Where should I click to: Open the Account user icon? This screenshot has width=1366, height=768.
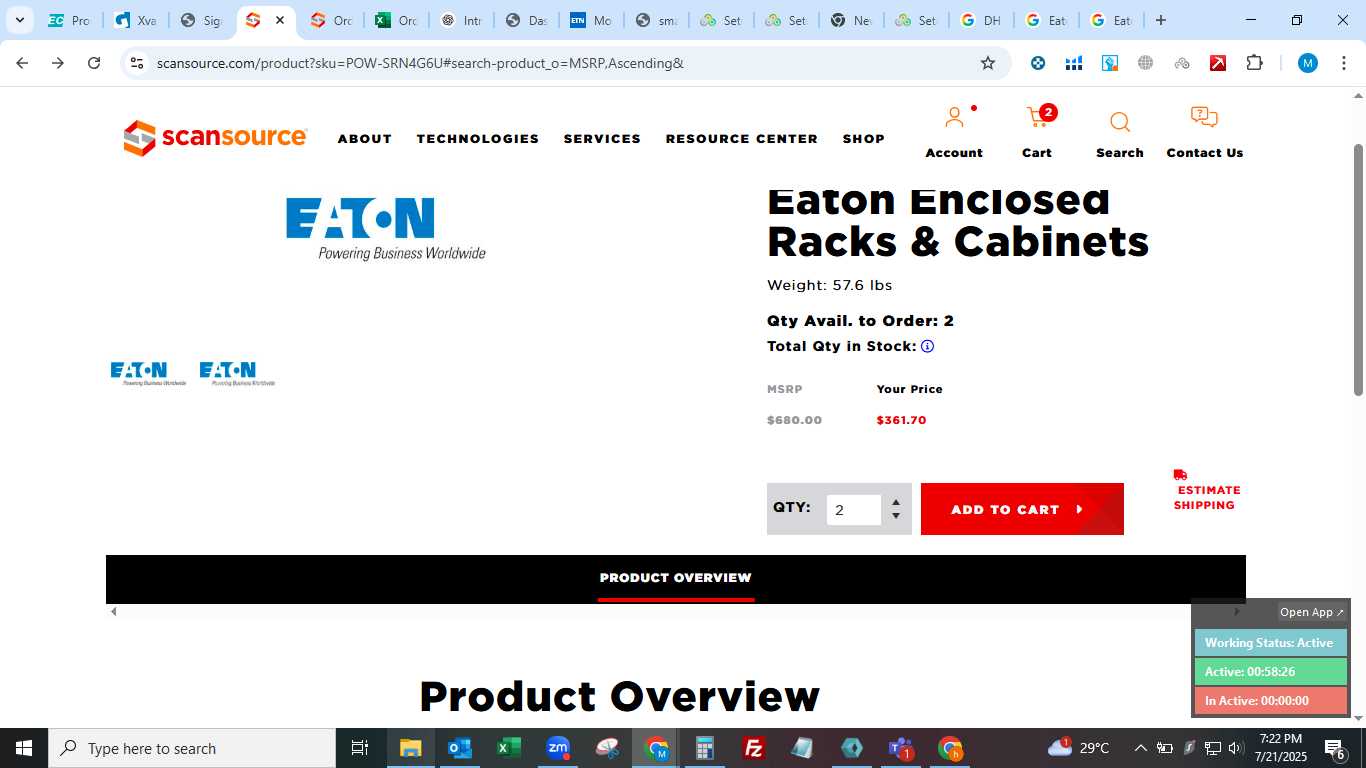[x=954, y=118]
